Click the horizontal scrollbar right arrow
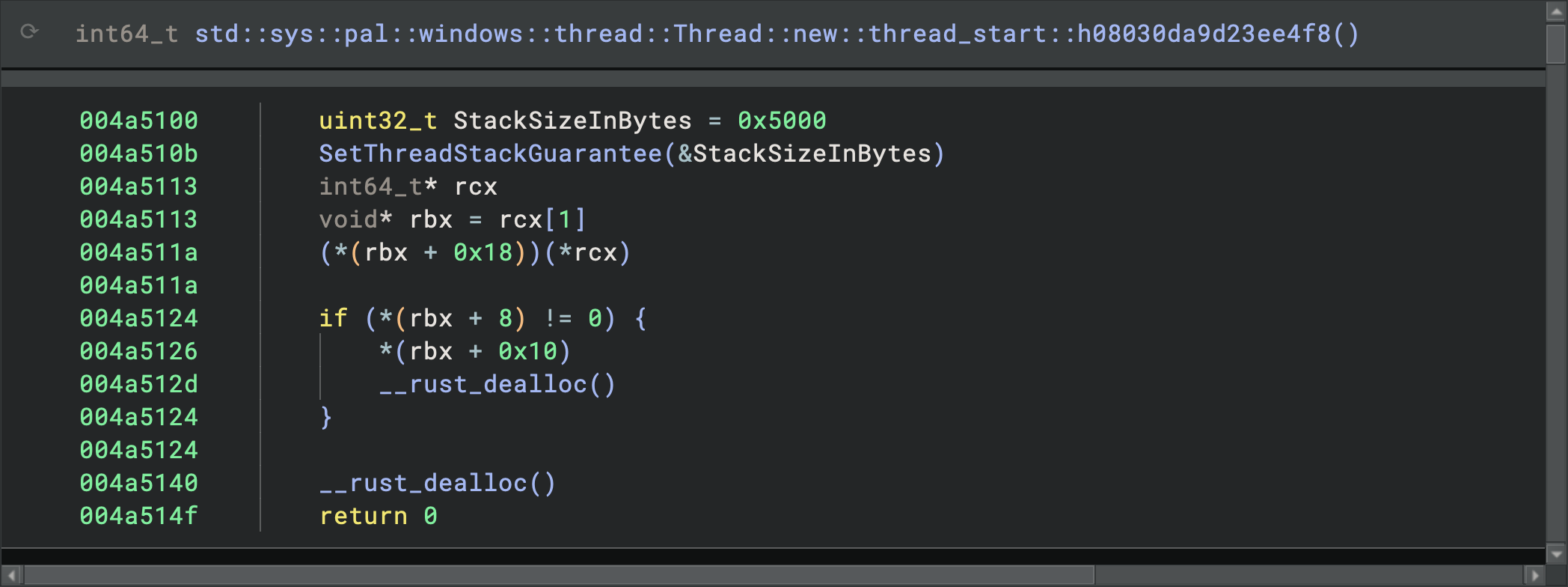The height and width of the screenshot is (587, 1568). tap(1534, 576)
